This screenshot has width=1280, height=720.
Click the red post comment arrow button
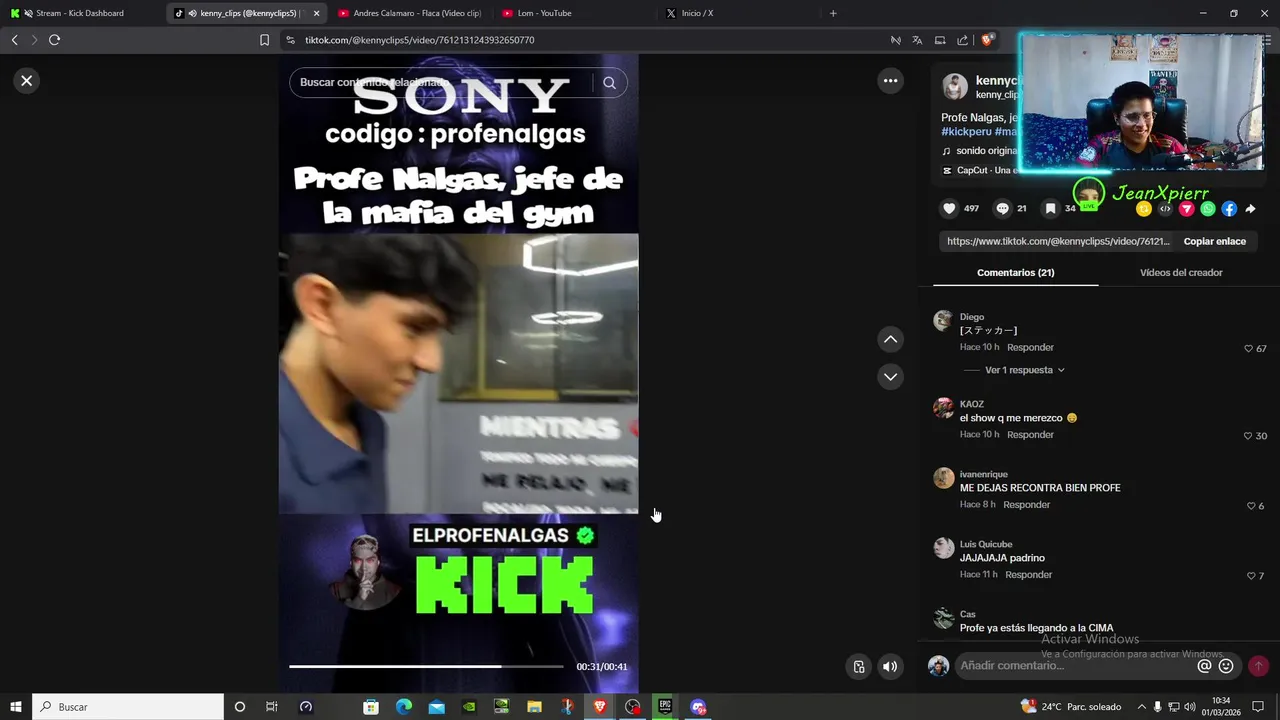coord(1258,666)
